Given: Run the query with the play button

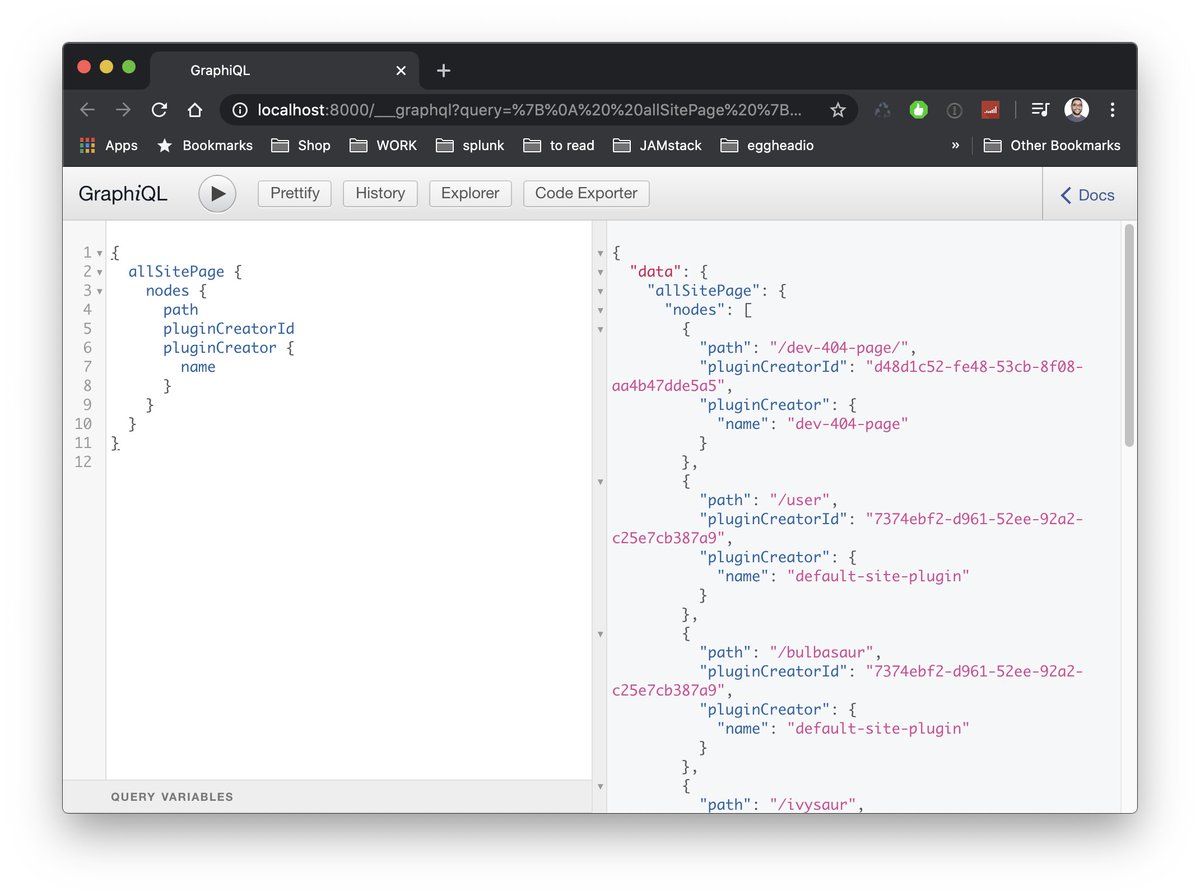Looking at the screenshot, I should click(217, 194).
